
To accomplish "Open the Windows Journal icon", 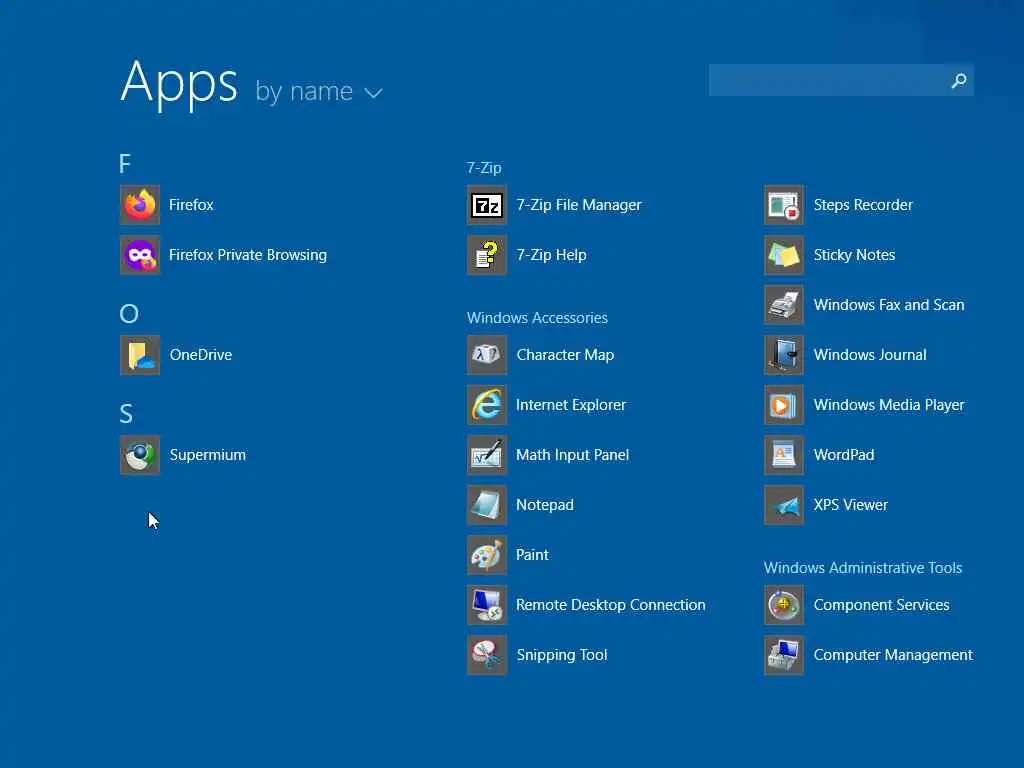I will [784, 355].
